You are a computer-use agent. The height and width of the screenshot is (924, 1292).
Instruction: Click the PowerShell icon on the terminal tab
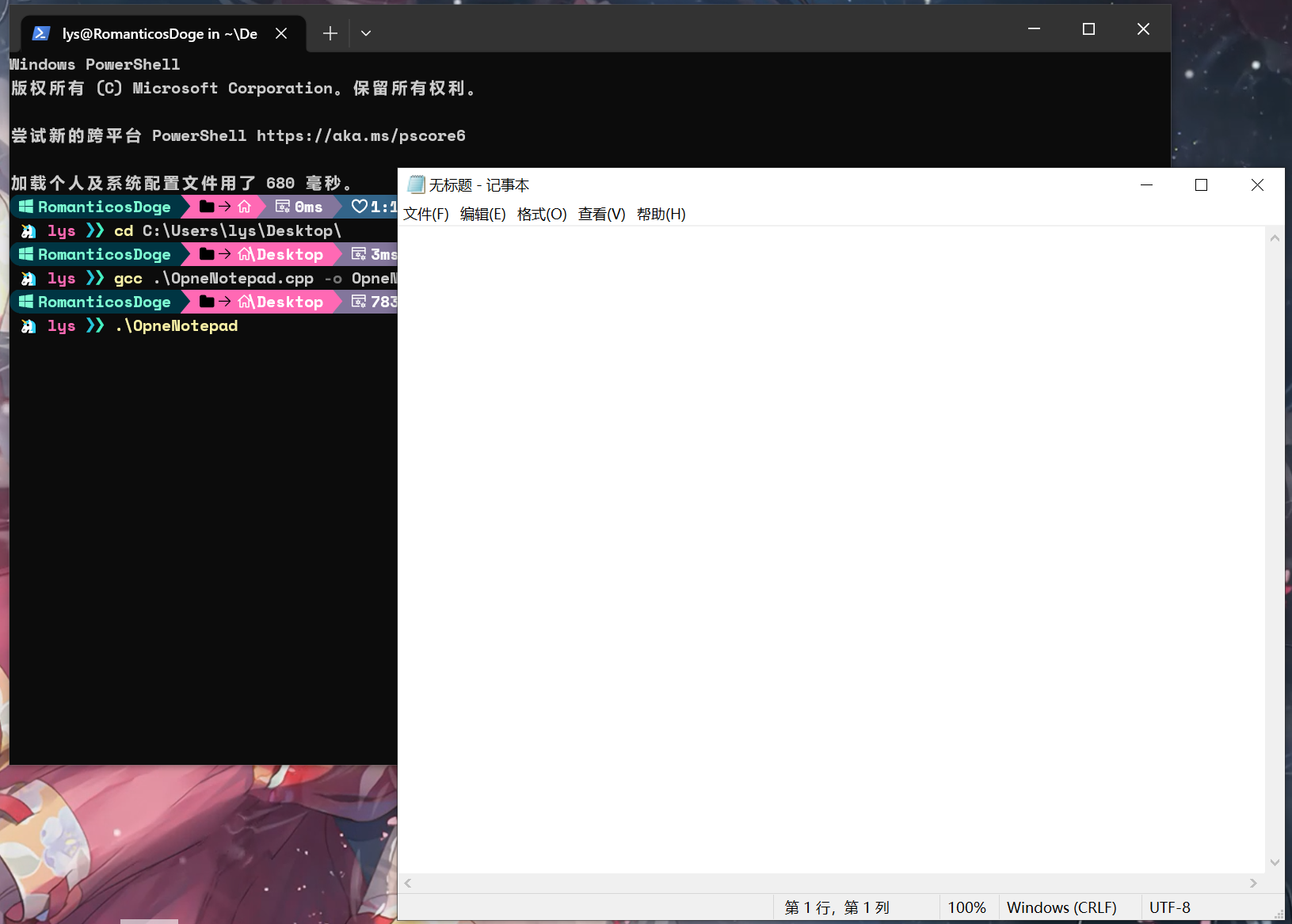click(x=41, y=33)
